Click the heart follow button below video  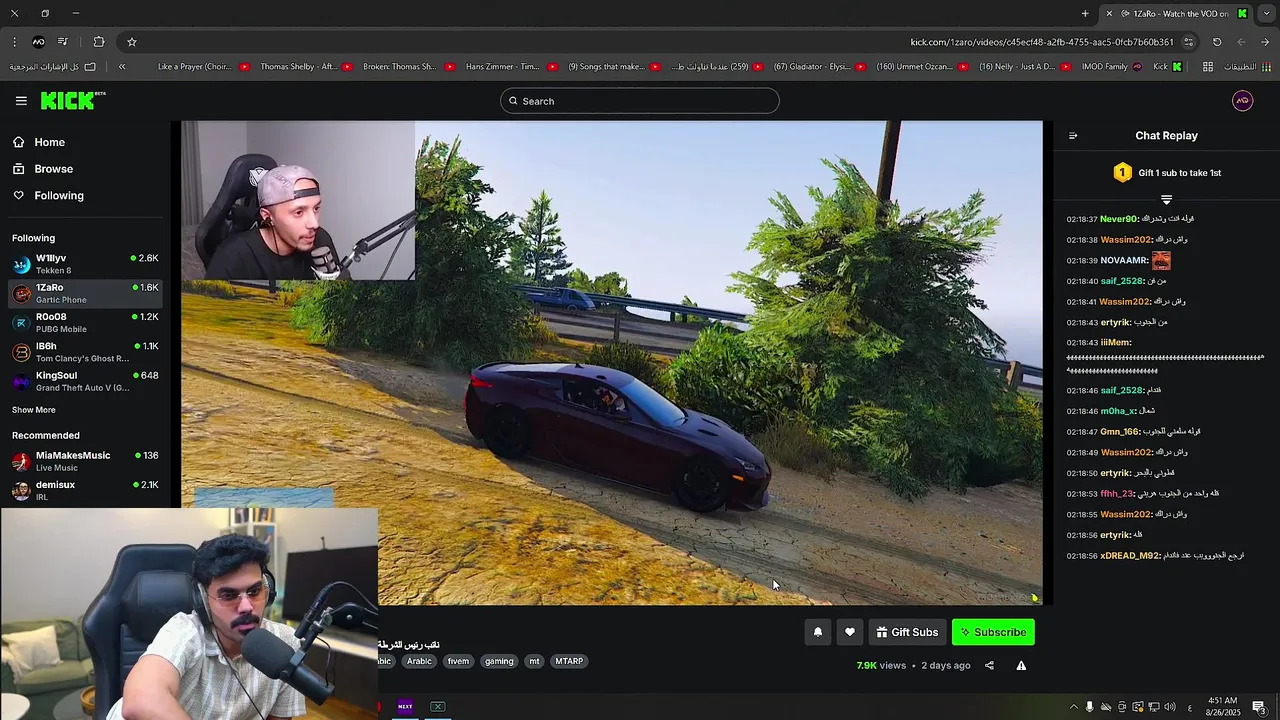point(850,632)
